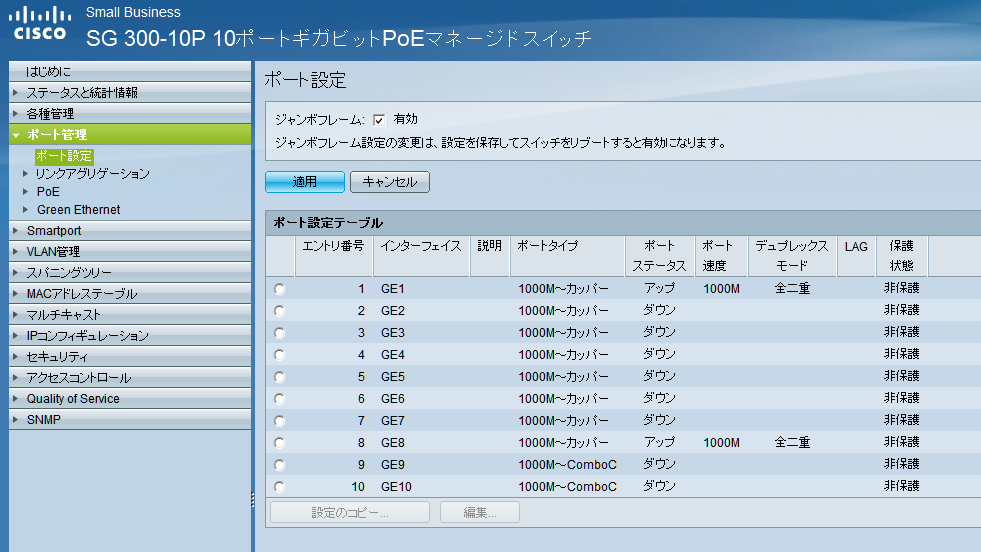Expand the 各種管理 arrow
Image resolution: width=981 pixels, height=552 pixels.
16,113
